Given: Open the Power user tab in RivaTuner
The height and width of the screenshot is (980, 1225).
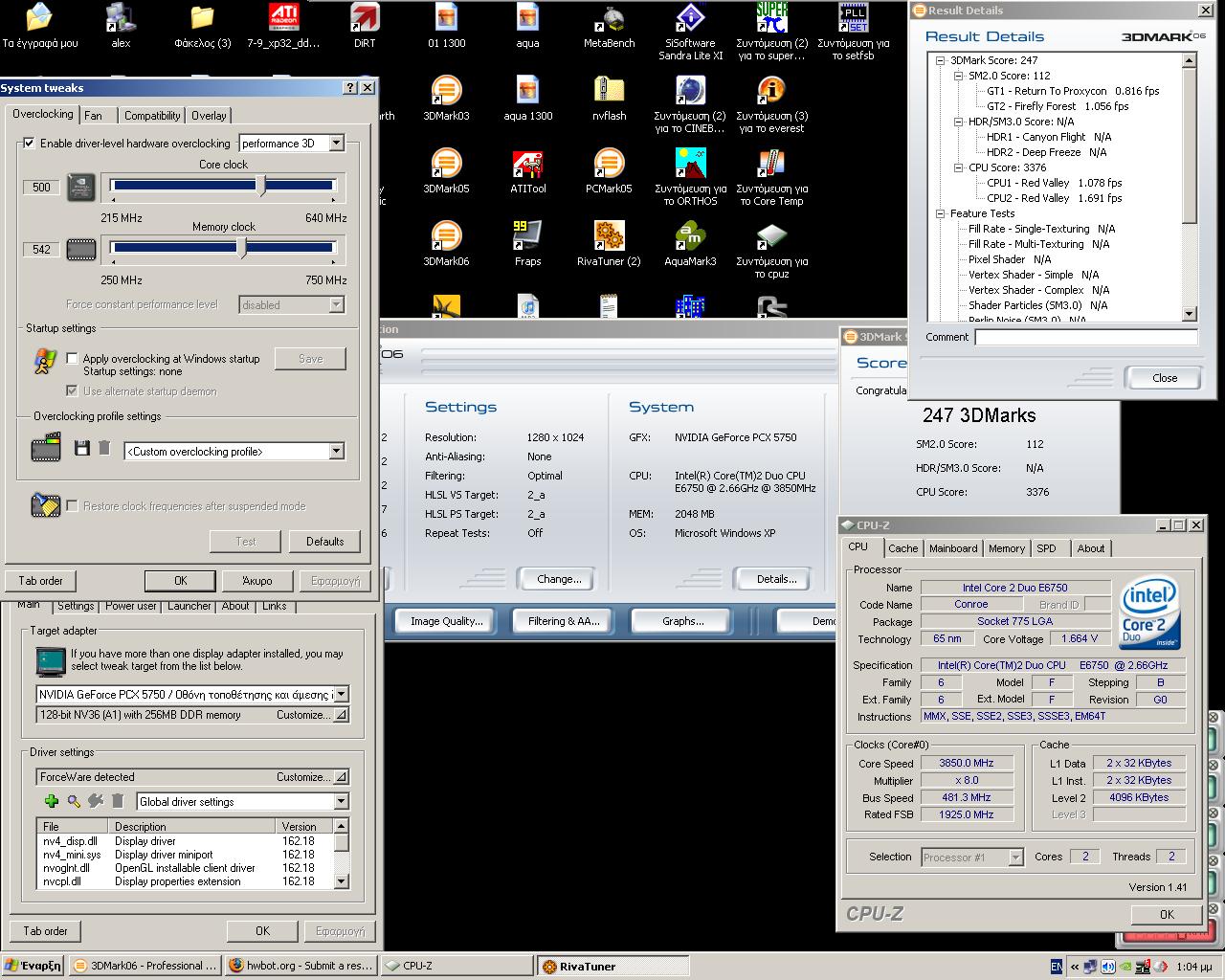Looking at the screenshot, I should click(131, 606).
